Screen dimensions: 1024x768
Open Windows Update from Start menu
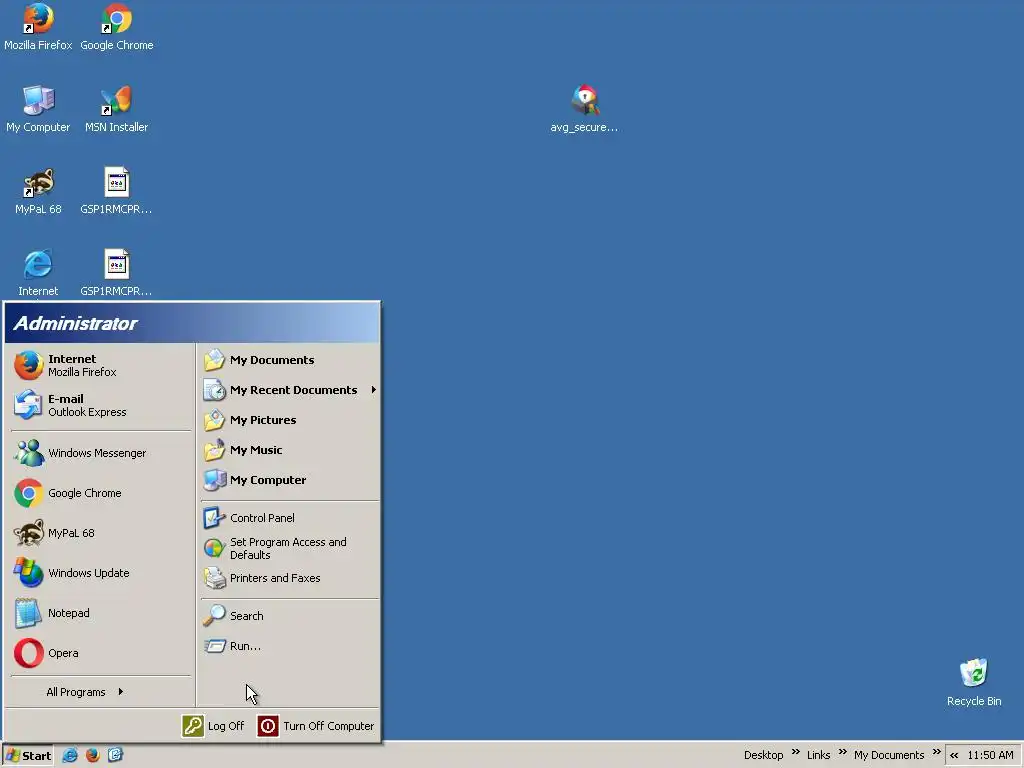(x=101, y=573)
